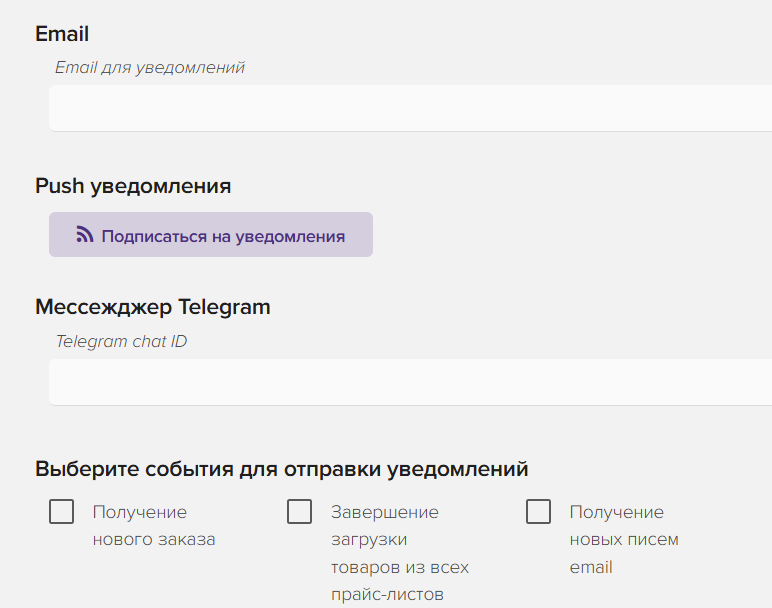The height and width of the screenshot is (608, 772).
Task: Tick Завершение загрузки товаров checkbox
Action: [299, 511]
